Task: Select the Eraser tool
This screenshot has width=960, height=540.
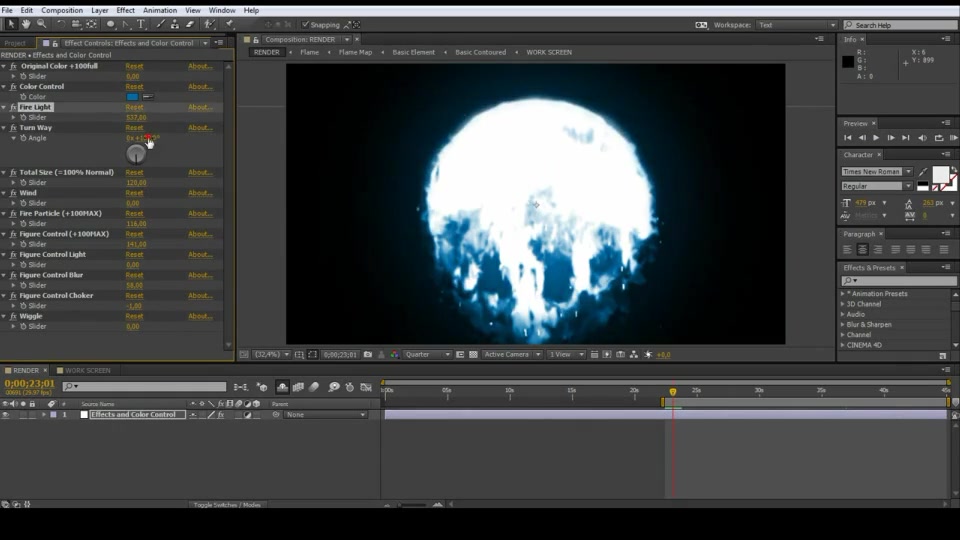Action: pyautogui.click(x=190, y=24)
